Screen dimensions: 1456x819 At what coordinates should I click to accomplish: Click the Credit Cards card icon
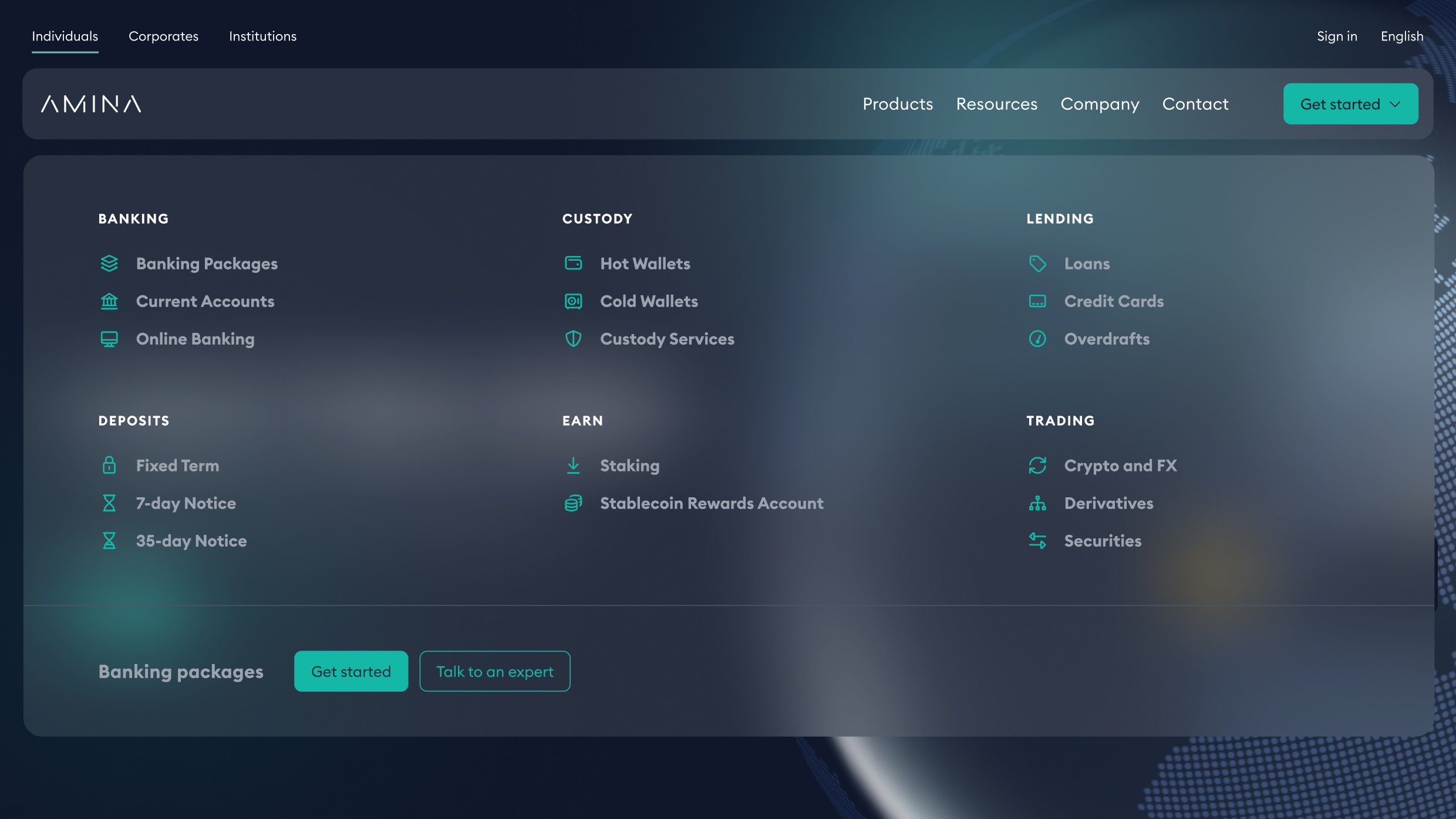1037,301
